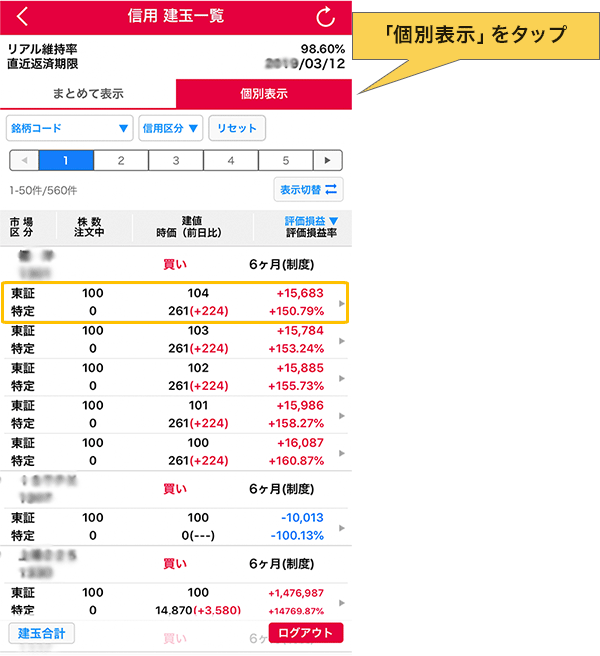
Task: Click the 市場区分 column header
Action: tap(21, 227)
